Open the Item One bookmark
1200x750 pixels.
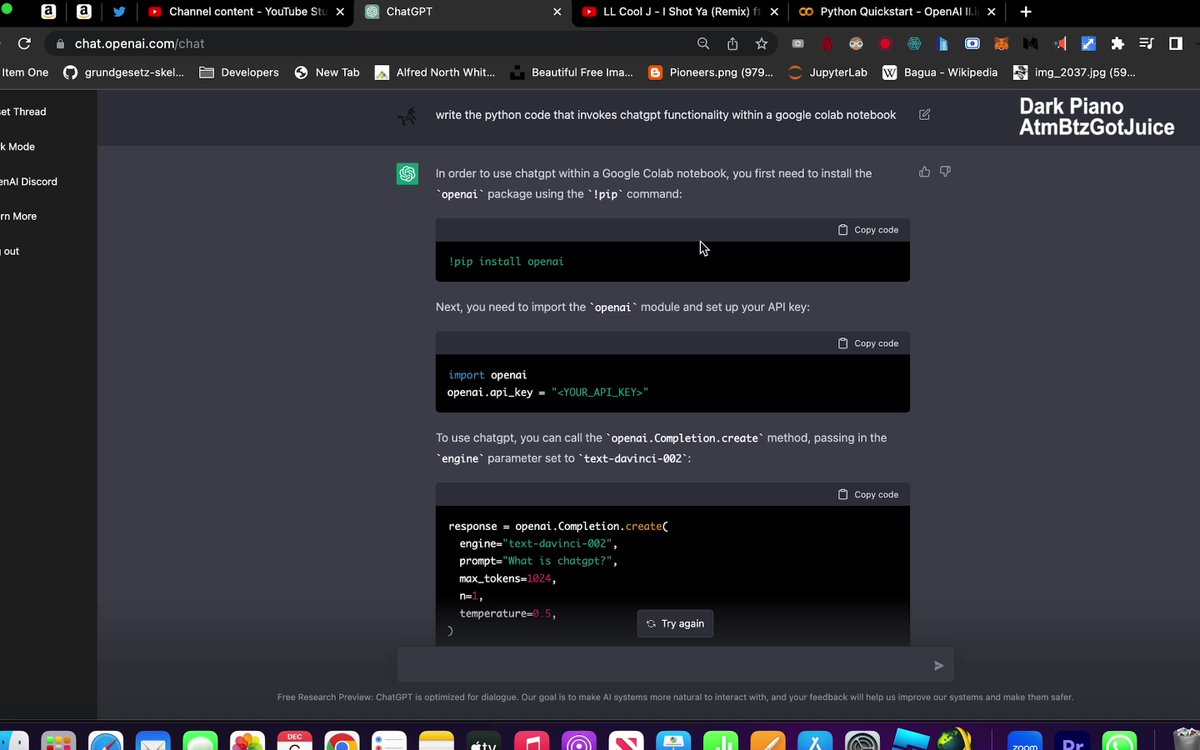[x=25, y=72]
